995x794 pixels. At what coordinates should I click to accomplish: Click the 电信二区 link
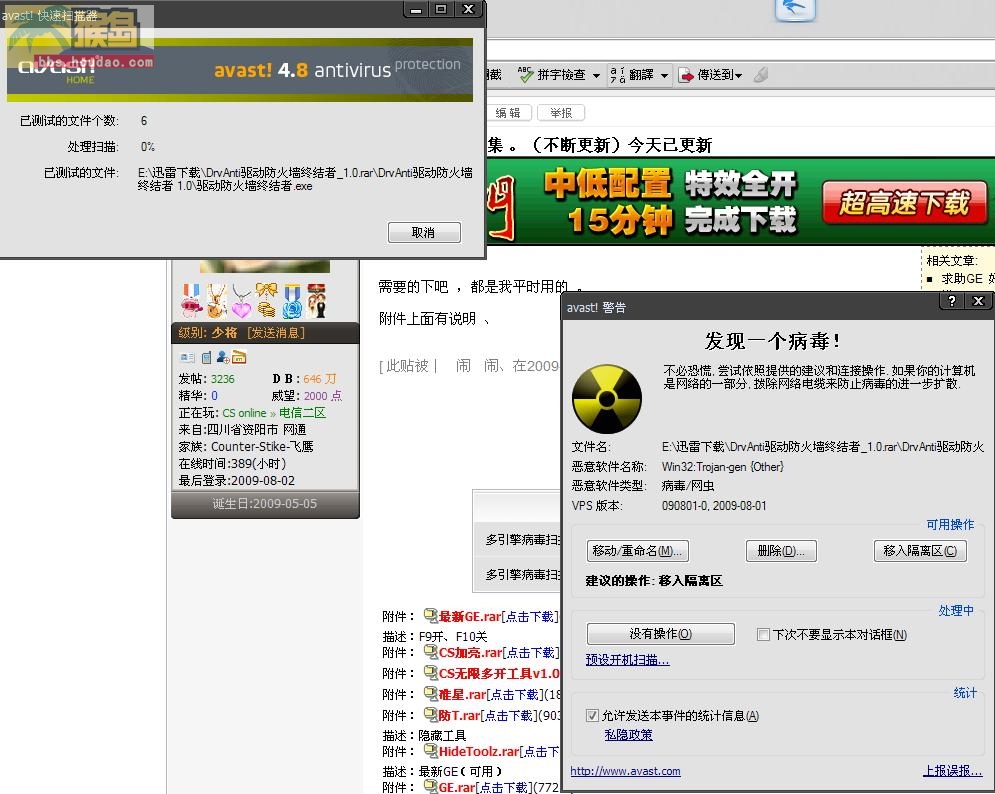[302, 413]
